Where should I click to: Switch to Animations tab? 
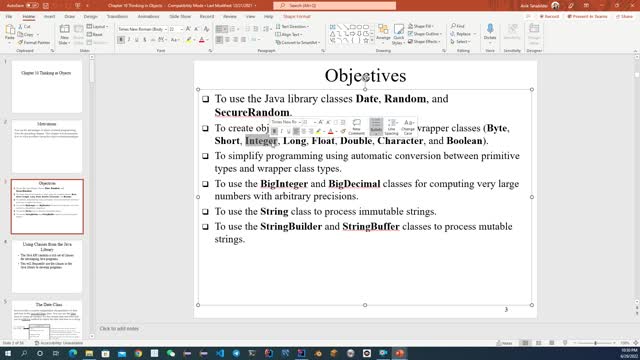point(148,17)
